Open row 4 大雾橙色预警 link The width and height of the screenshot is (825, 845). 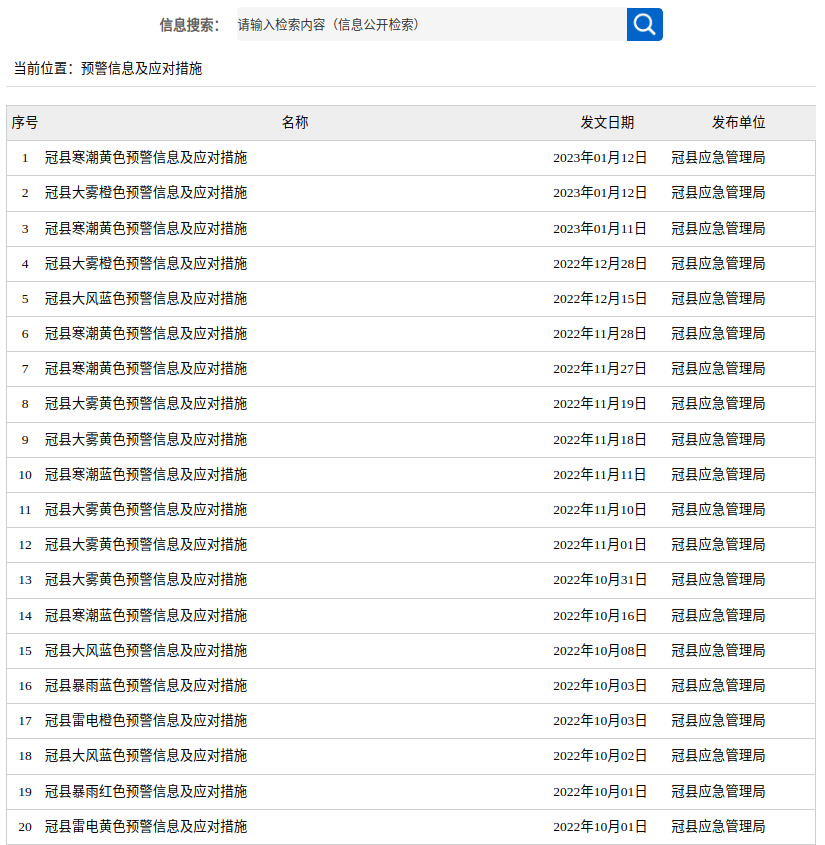[146, 264]
